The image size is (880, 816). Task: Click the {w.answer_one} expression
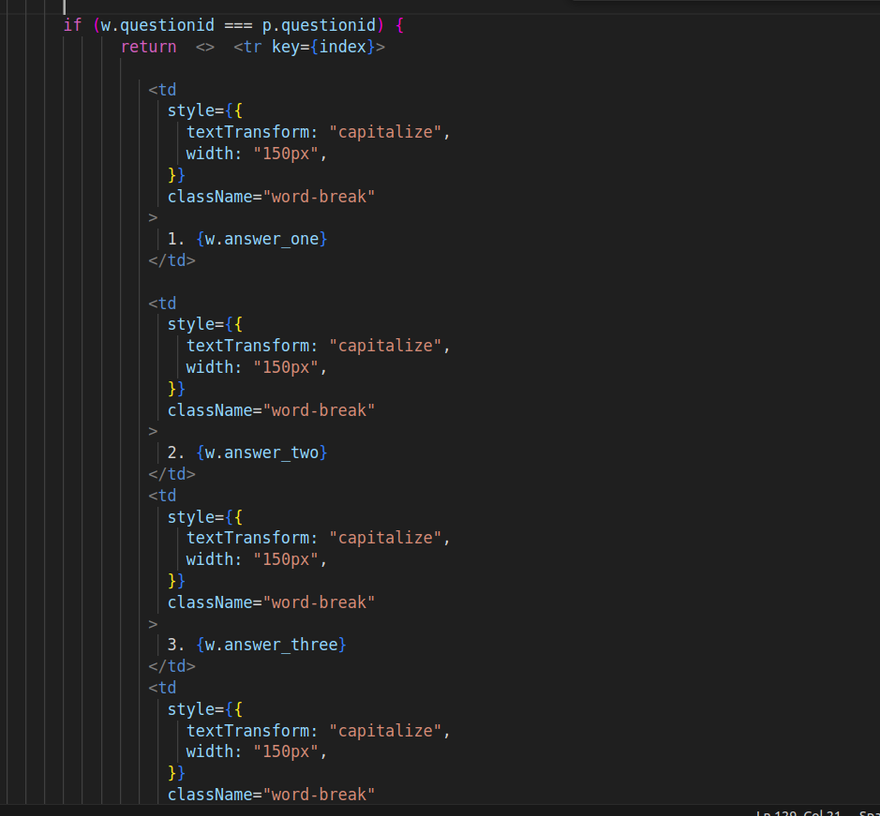click(262, 239)
